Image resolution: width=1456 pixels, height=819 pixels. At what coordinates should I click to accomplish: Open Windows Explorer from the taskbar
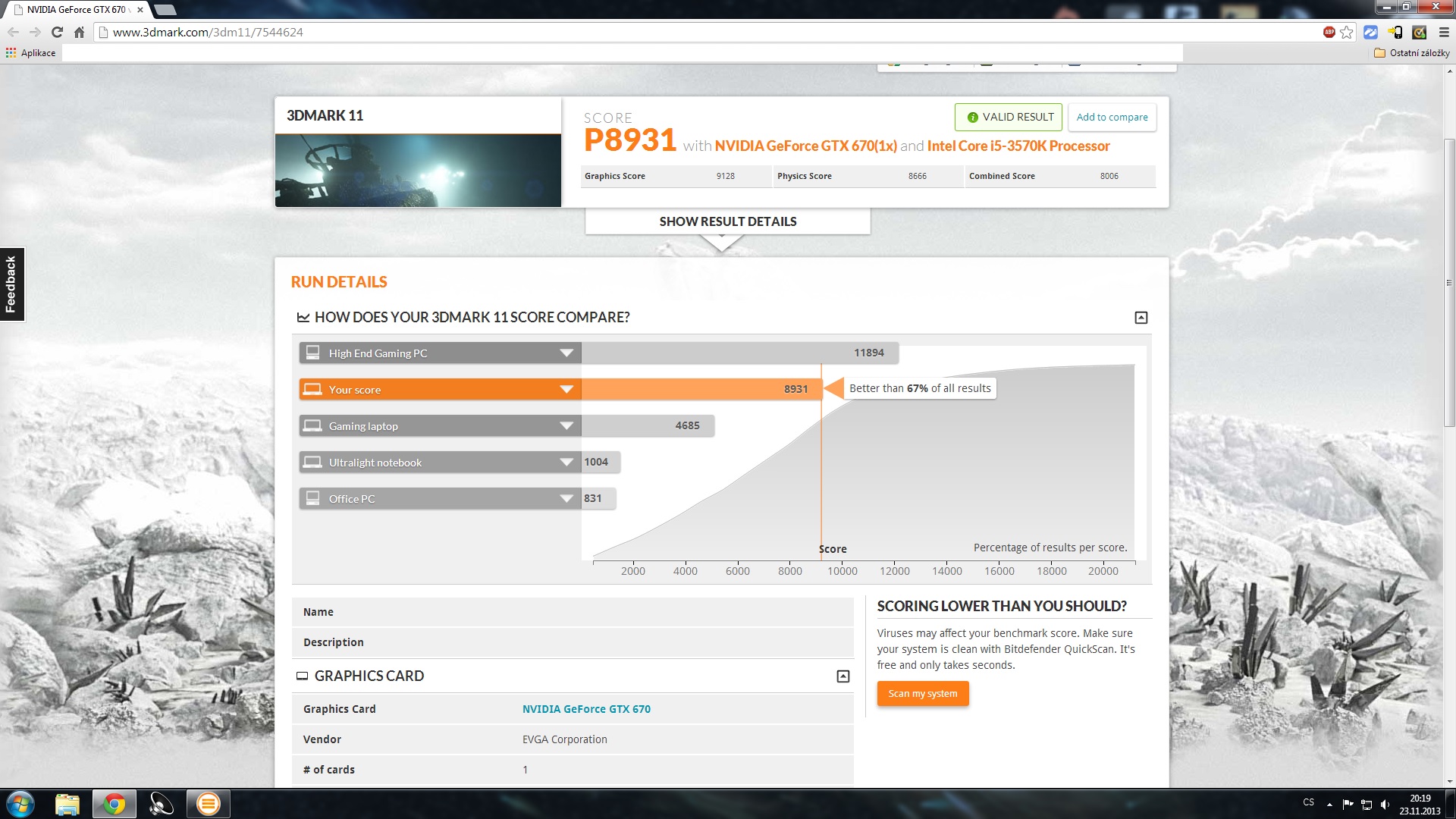point(67,804)
